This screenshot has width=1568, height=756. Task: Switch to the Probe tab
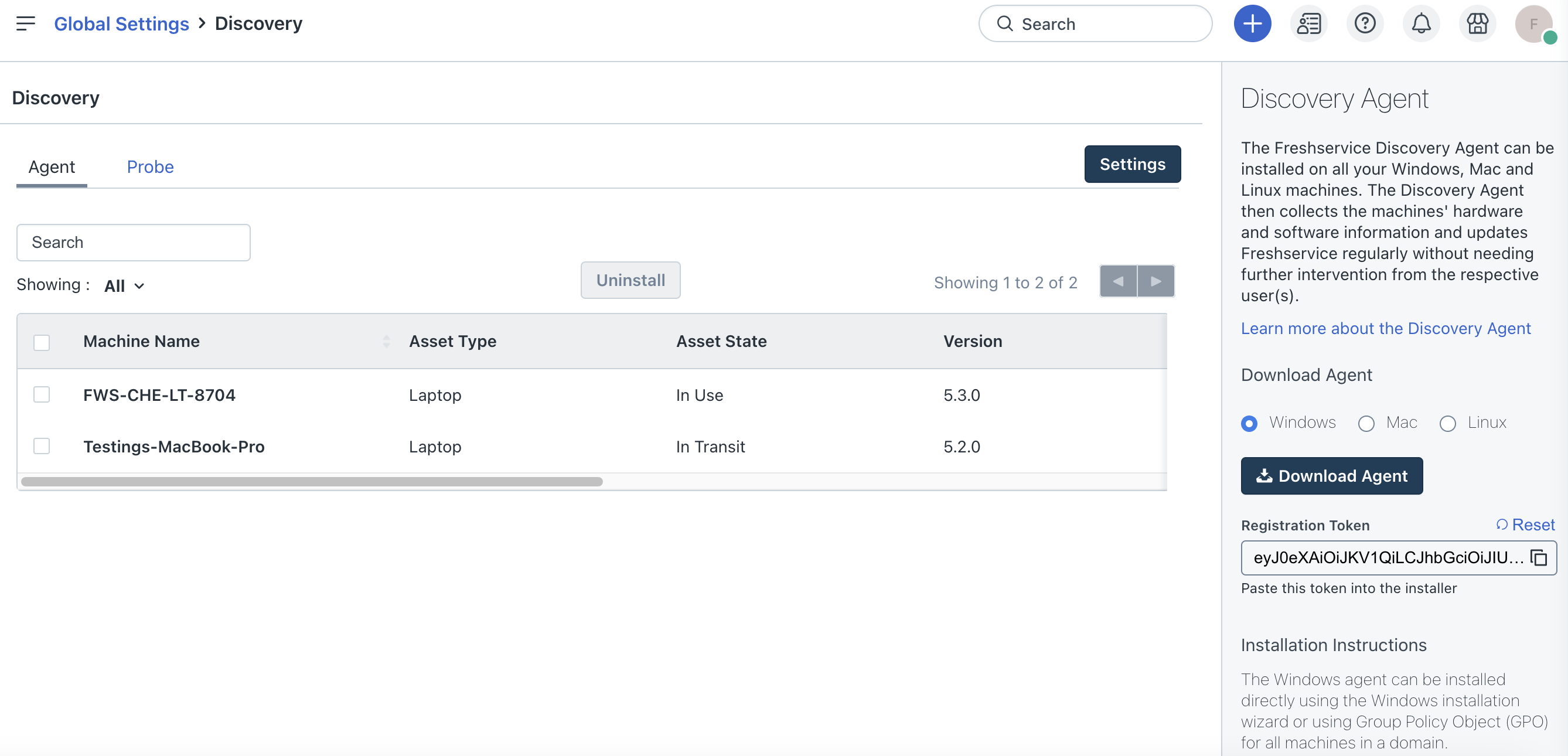150,167
